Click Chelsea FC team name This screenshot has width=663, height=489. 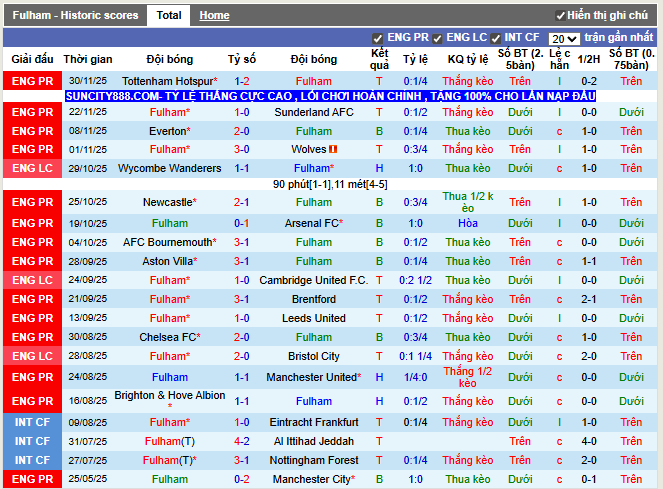pos(170,338)
